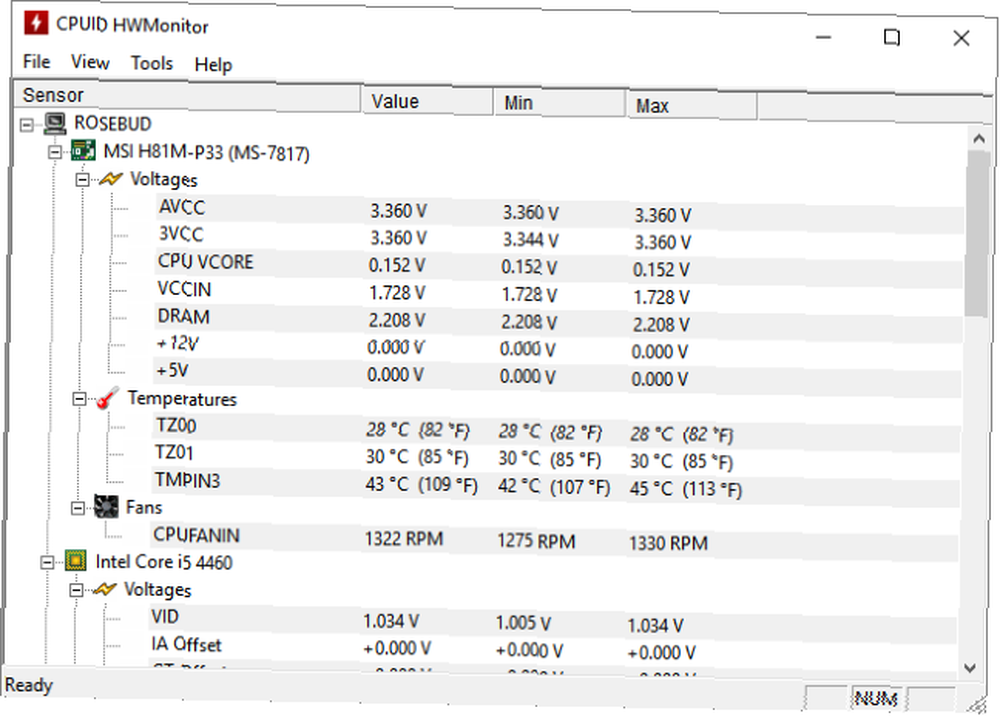Screen dimensions: 1000x716
Task: Select the +12V row
Action: (558, 347)
